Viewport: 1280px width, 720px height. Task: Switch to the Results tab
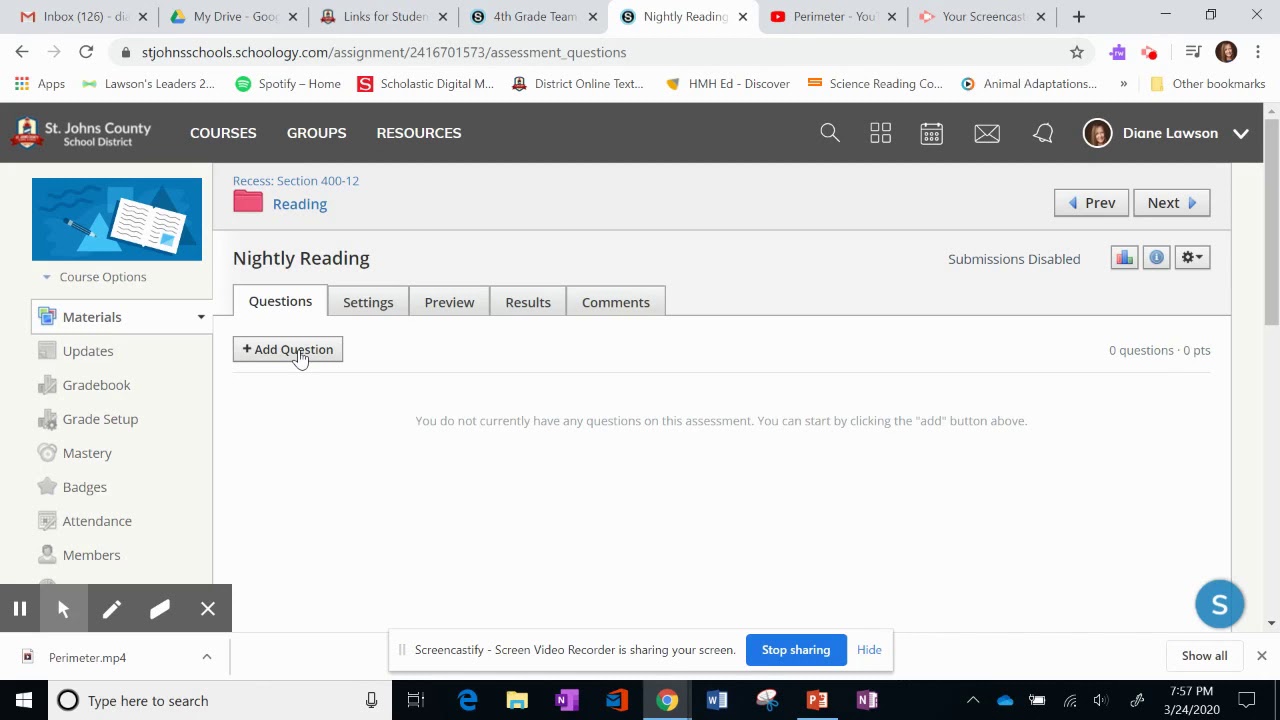pyautogui.click(x=528, y=302)
